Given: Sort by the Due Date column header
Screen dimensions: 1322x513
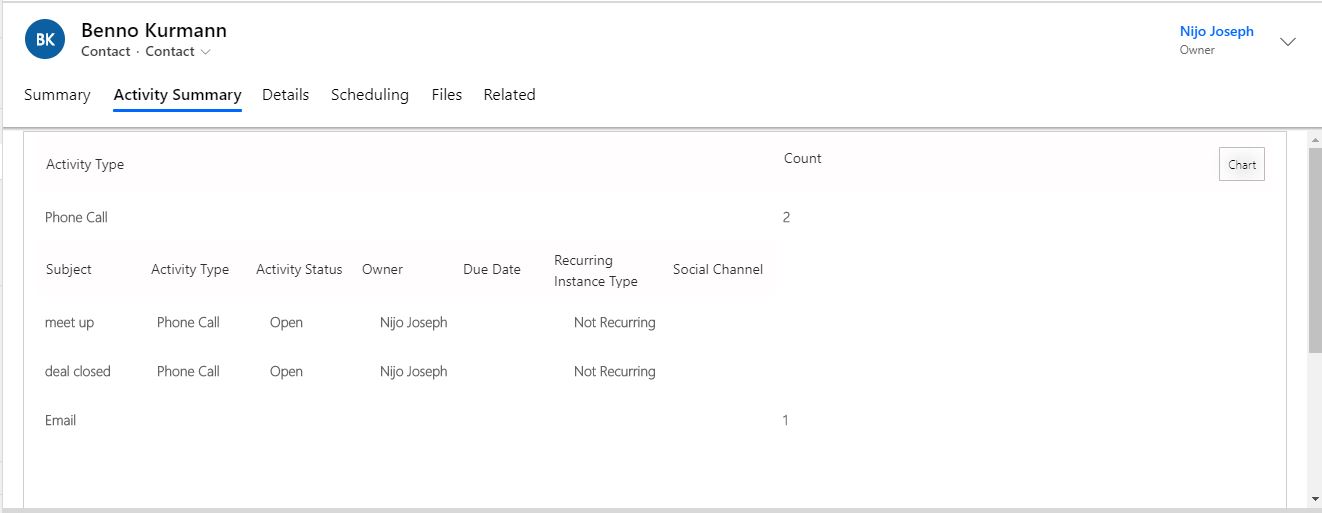Looking at the screenshot, I should point(491,269).
